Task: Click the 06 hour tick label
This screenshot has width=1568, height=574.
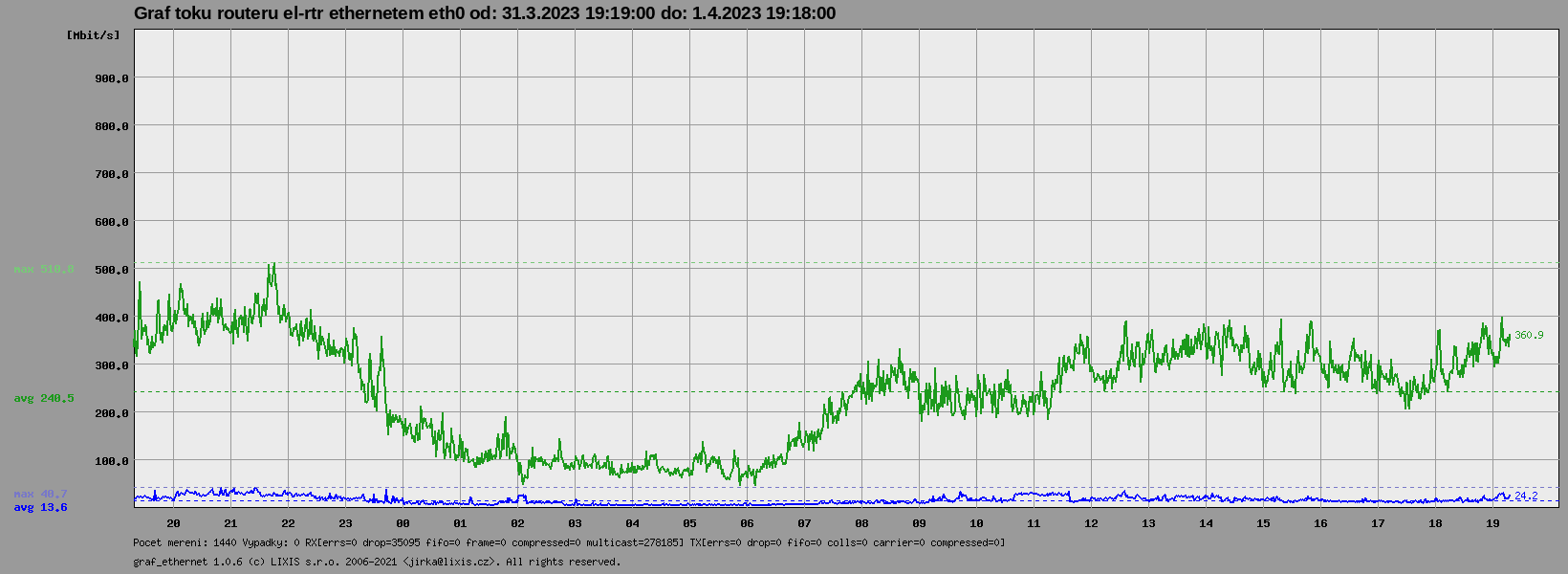Action: [747, 523]
